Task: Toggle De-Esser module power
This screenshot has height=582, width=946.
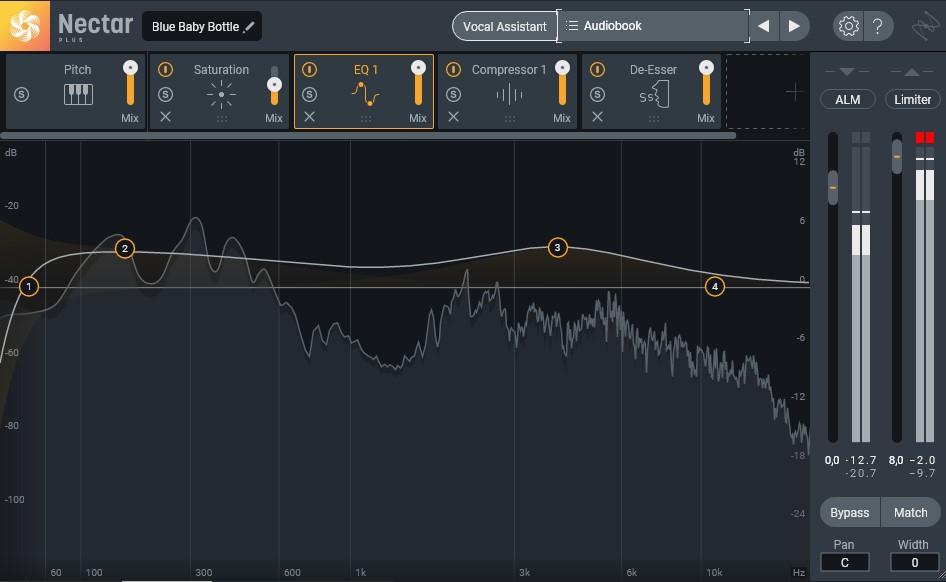Action: pyautogui.click(x=597, y=69)
